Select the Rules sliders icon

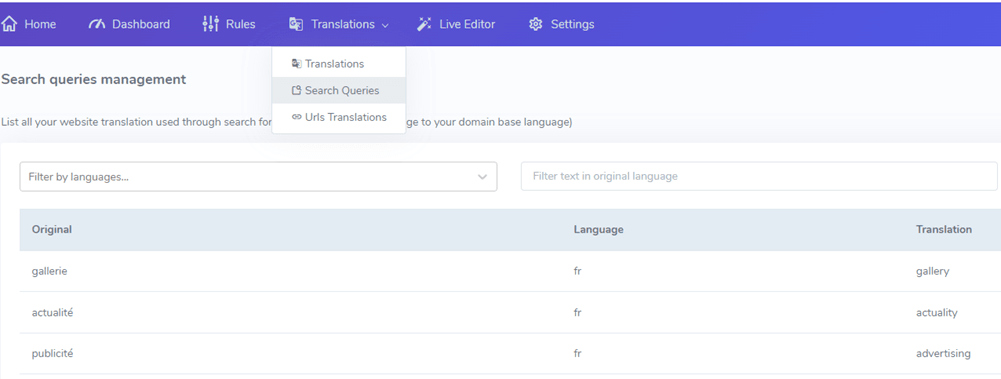tap(211, 24)
